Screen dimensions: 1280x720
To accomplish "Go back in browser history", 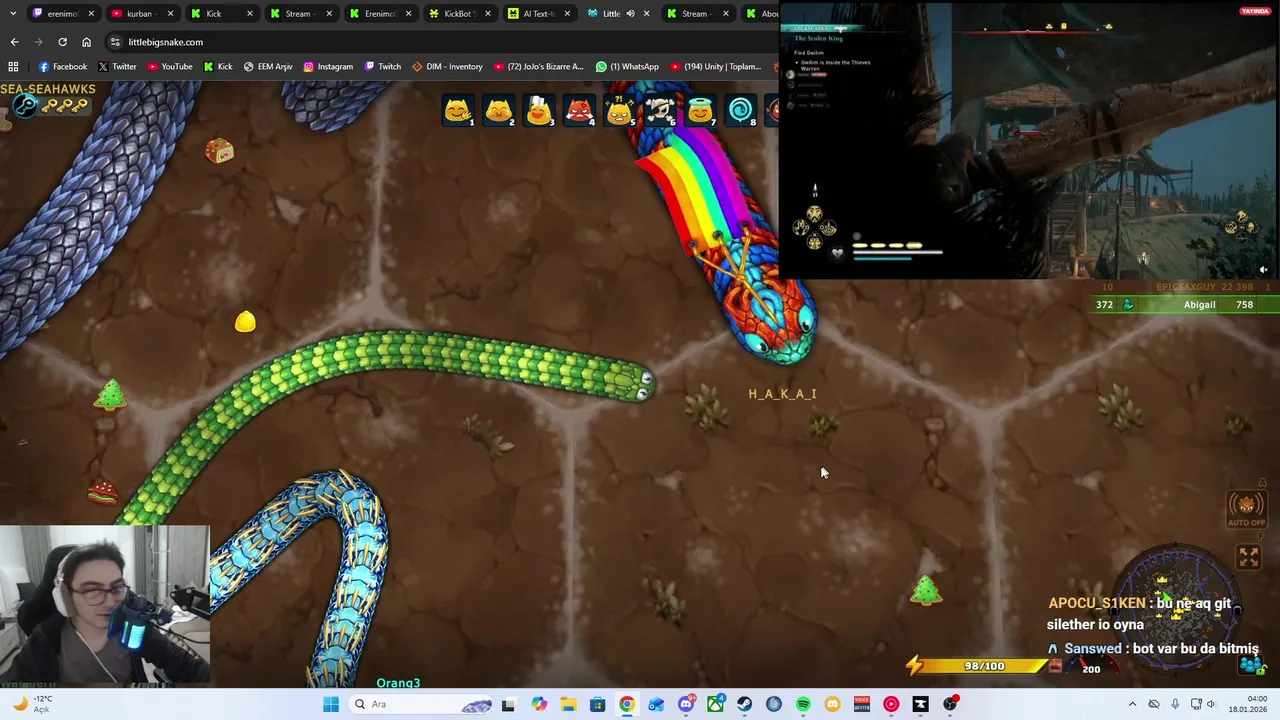I will (14, 42).
